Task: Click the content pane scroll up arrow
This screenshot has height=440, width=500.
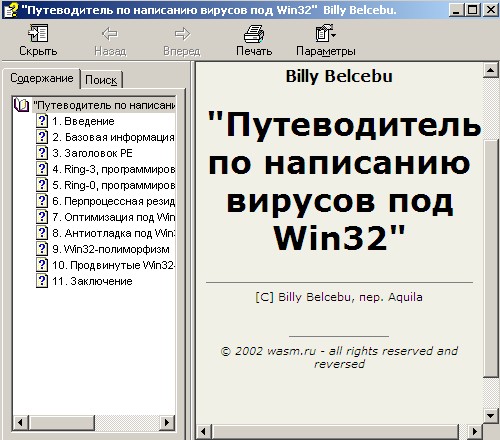Action: pyautogui.click(x=491, y=70)
